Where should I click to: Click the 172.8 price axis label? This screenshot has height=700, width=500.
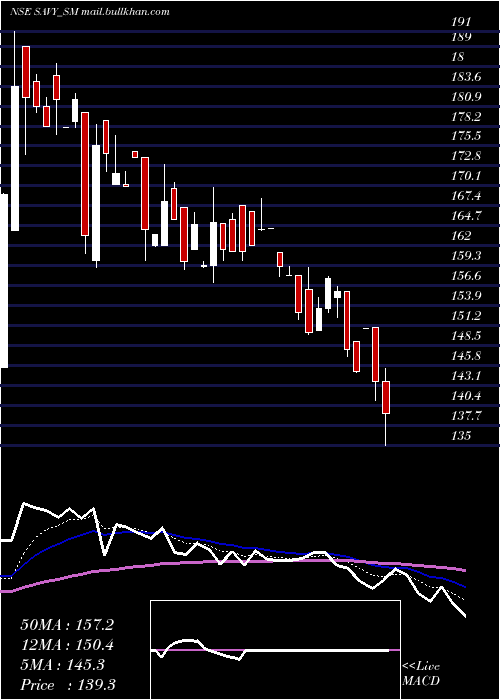466,156
